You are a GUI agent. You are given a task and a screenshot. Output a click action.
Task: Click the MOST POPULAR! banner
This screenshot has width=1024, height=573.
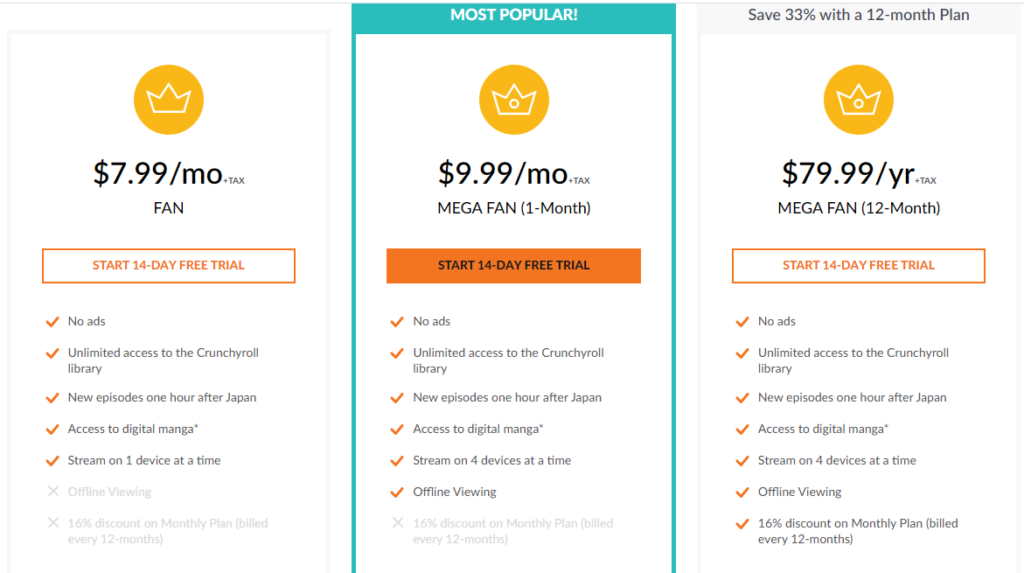514,15
